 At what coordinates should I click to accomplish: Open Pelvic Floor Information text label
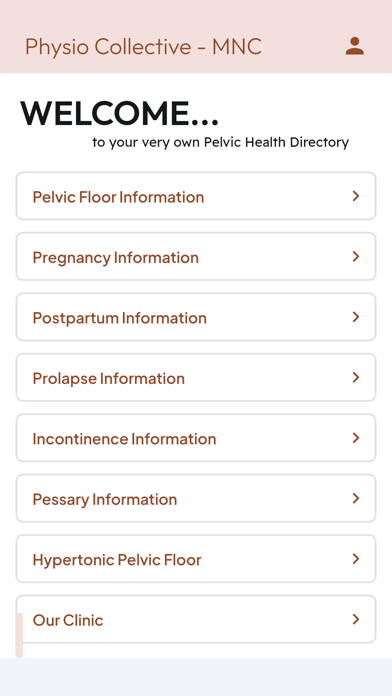coord(119,197)
